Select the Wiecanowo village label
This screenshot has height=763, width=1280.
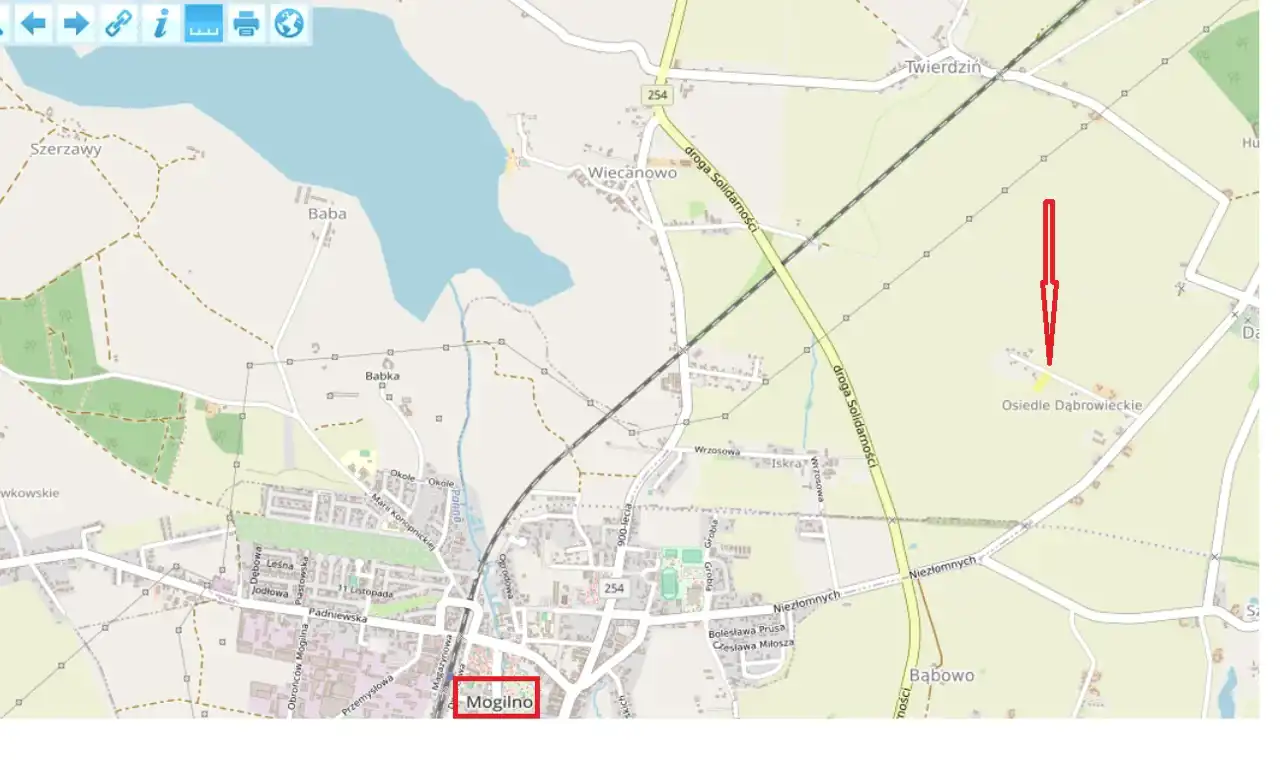(x=632, y=172)
